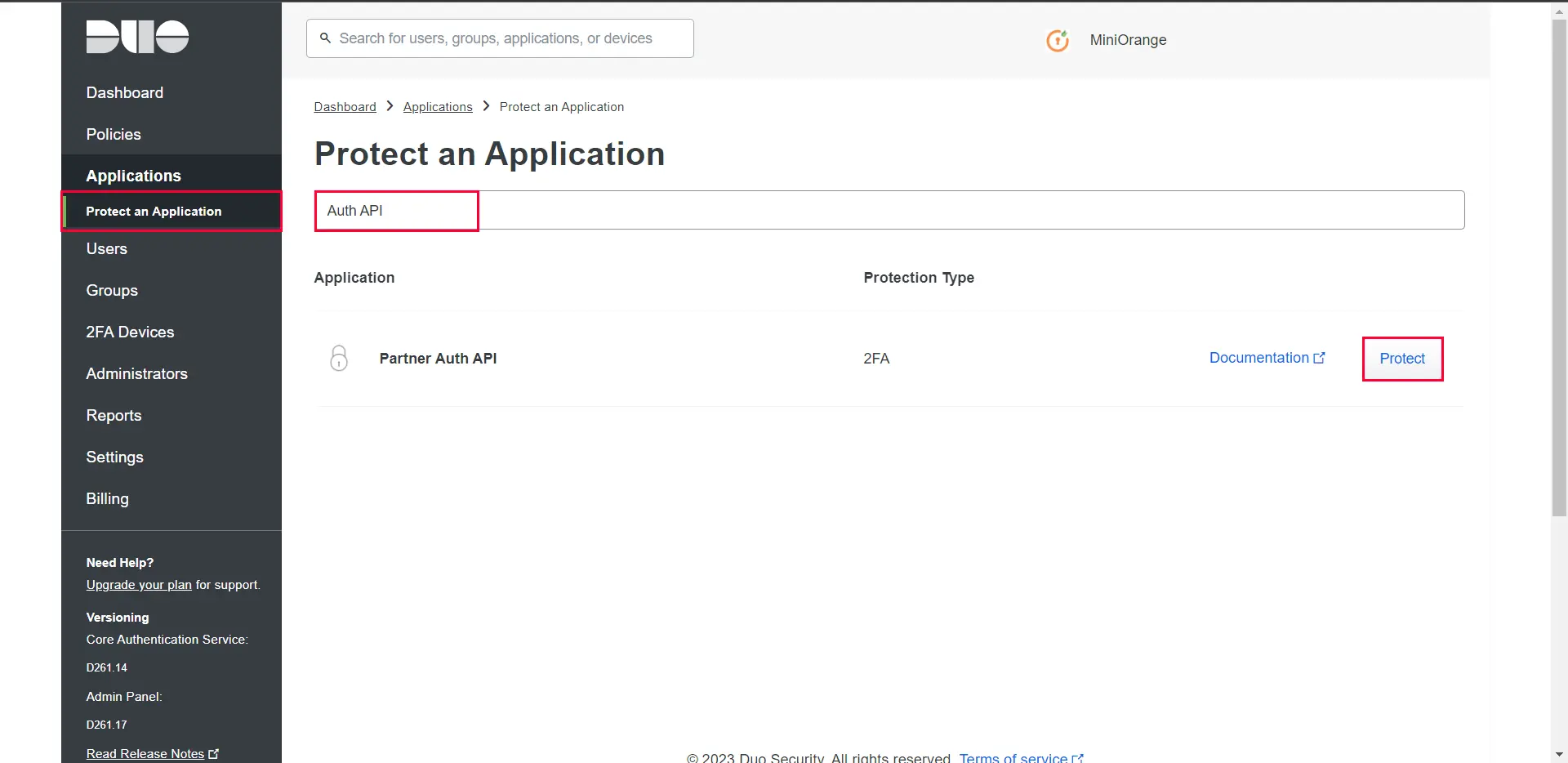Open 2FA Devices in the sidebar
Image resolution: width=1568 pixels, height=763 pixels.
click(130, 332)
